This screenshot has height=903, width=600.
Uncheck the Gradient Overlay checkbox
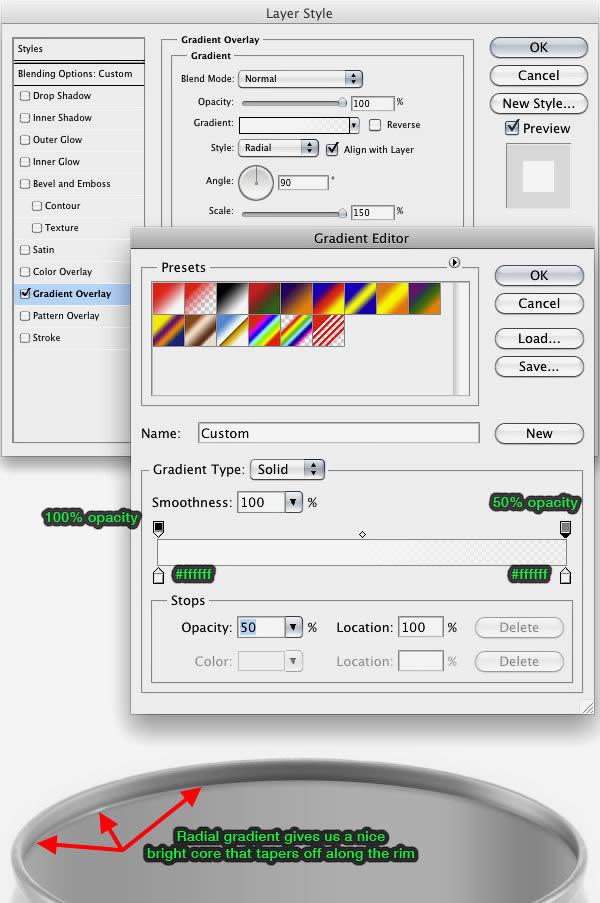[x=25, y=294]
